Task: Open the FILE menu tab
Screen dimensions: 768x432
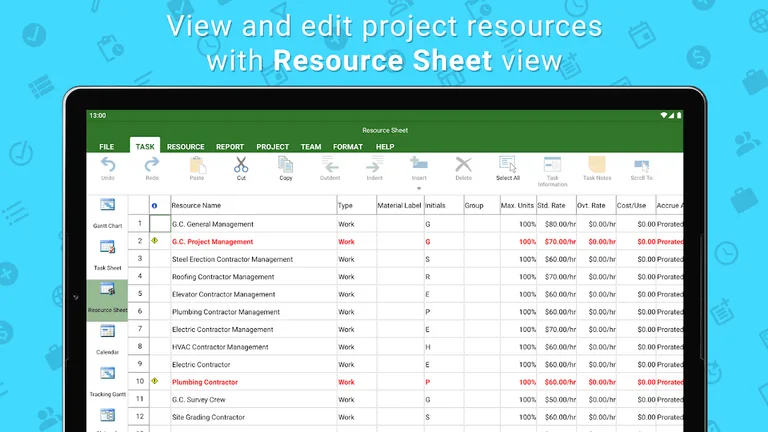Action: point(106,146)
